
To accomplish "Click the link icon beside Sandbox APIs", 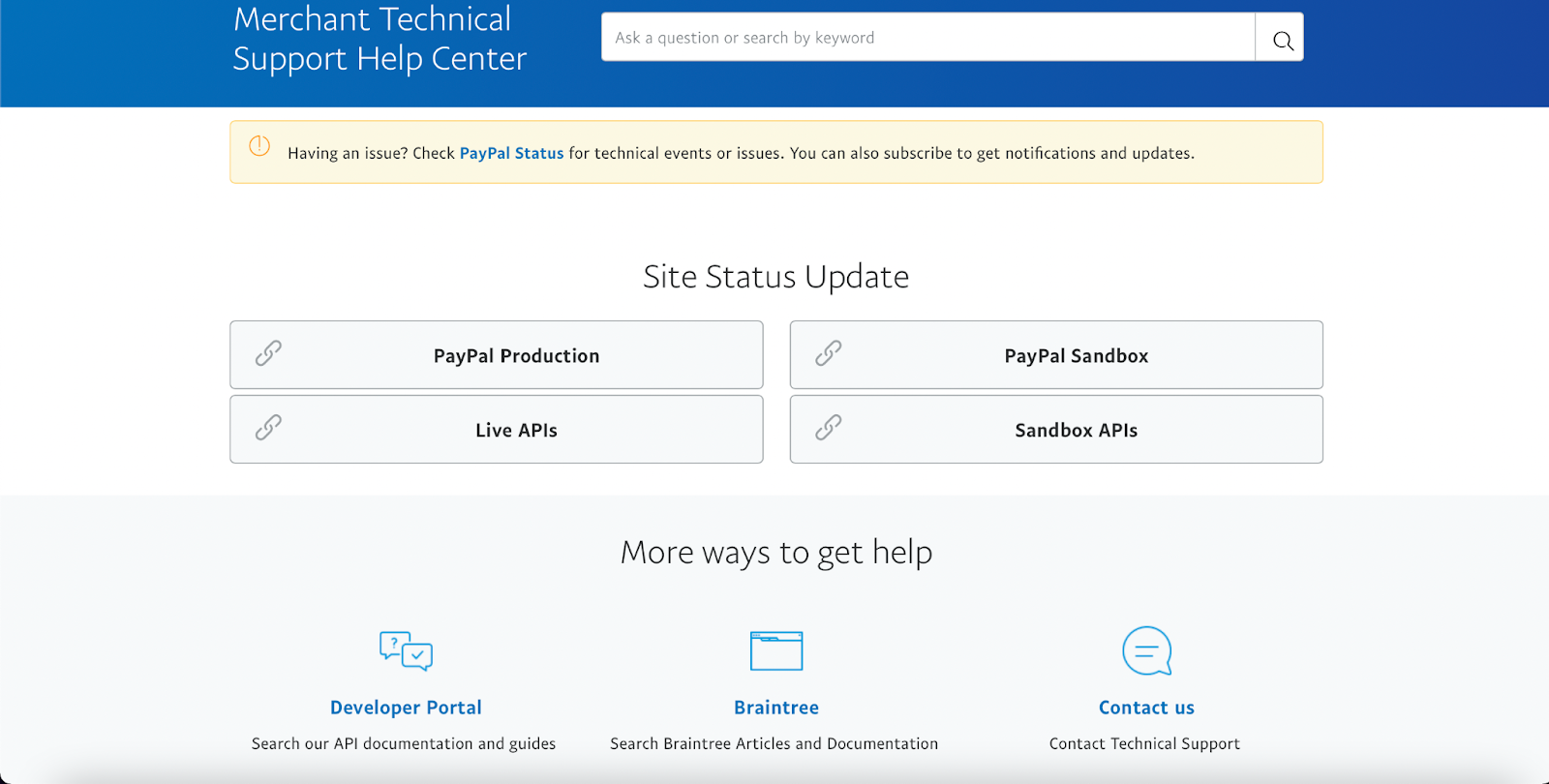I will click(828, 428).
